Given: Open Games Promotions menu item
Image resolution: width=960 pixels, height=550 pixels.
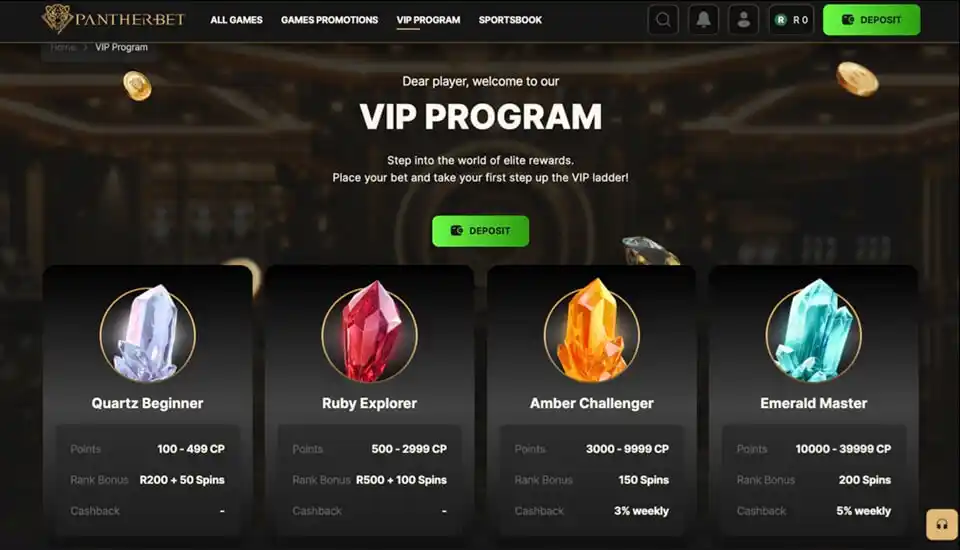Looking at the screenshot, I should pyautogui.click(x=329, y=20).
